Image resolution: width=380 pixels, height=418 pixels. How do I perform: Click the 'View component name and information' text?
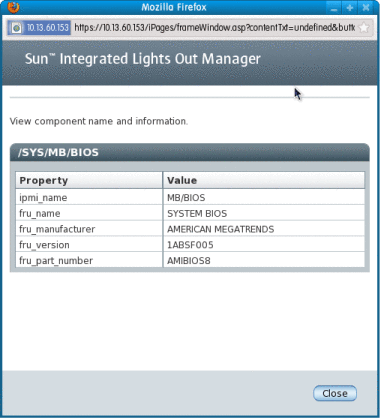(99, 121)
